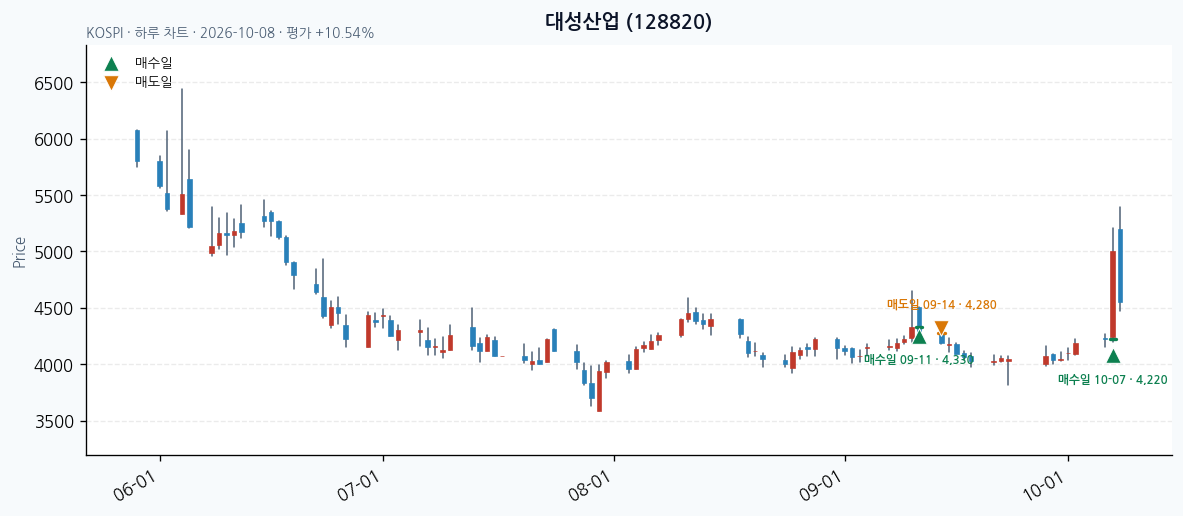
Task: Select the orange sell marker for 09-14
Action: 941,328
